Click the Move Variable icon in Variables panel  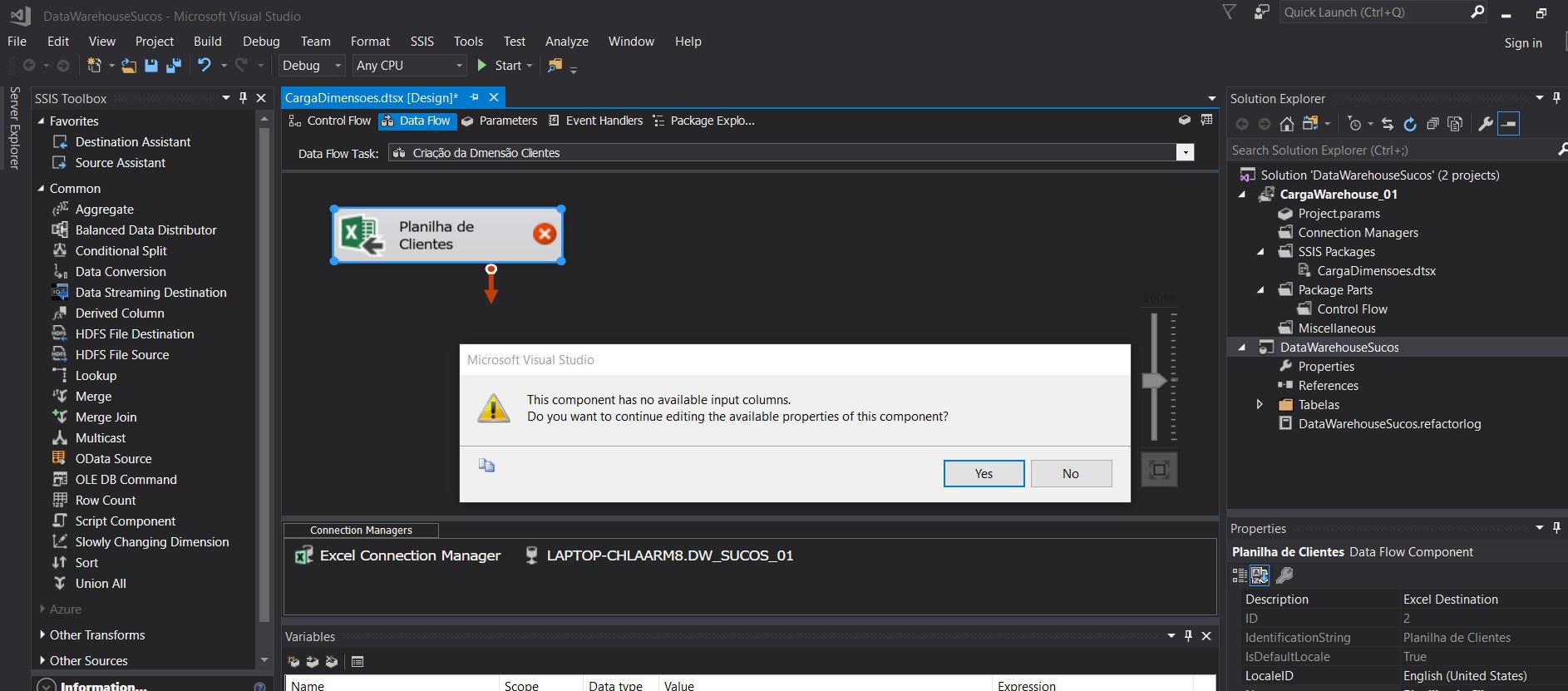(312, 662)
